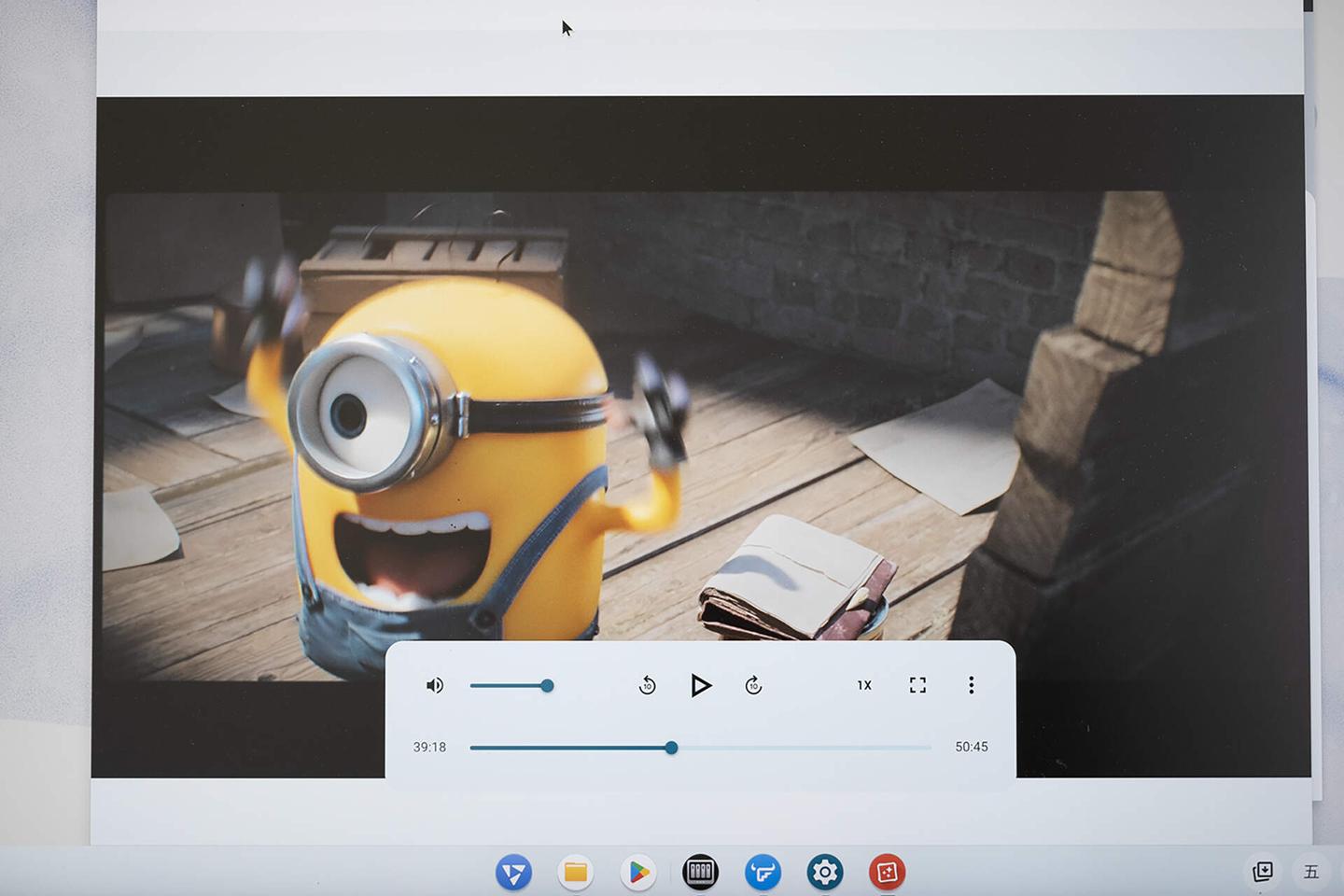Change playback speed from 1X
Screen dimensions: 1344x896
click(864, 685)
